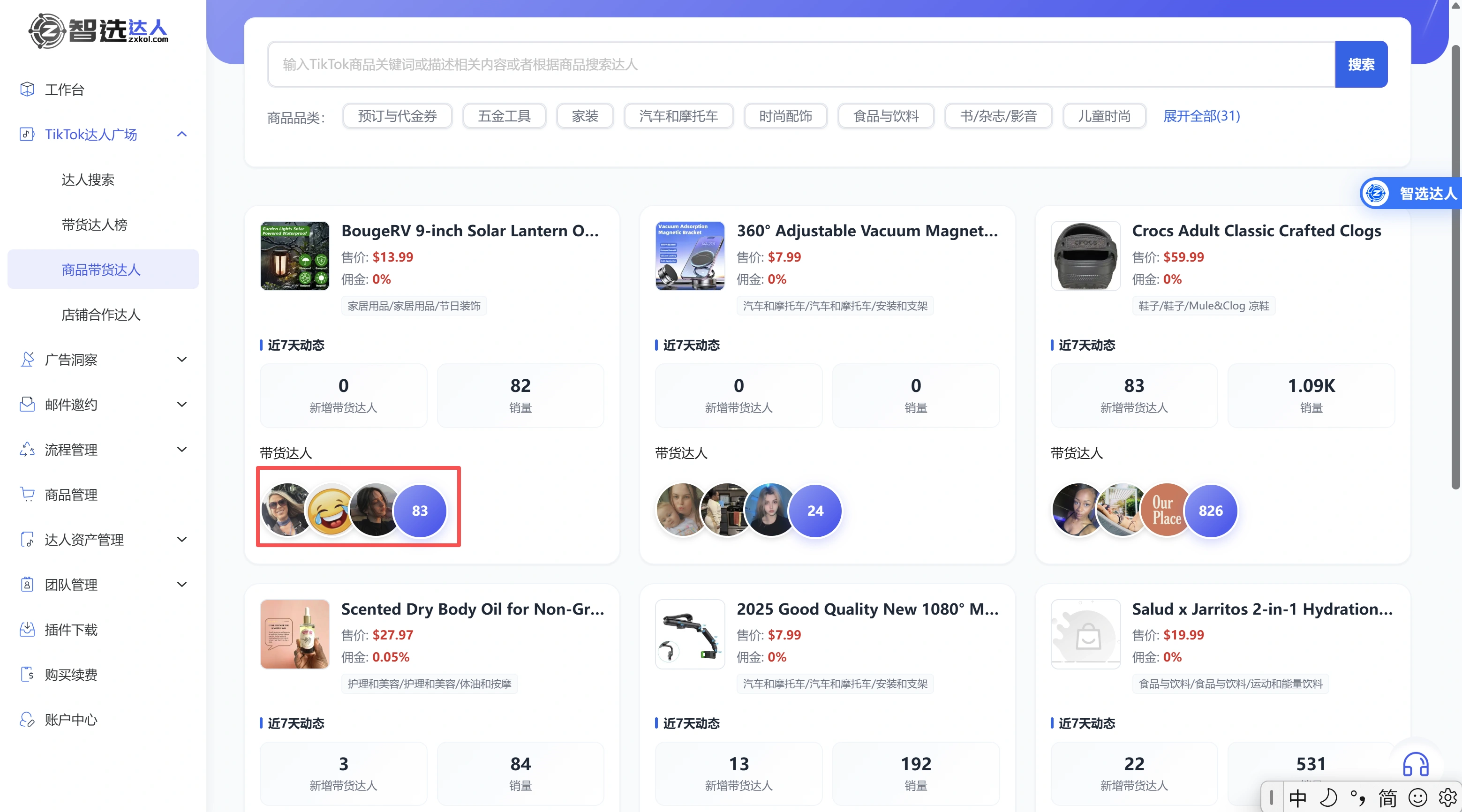Screen dimensions: 1462x812
Task: Open the 店铺合作达人 submenu item
Action: 101,315
